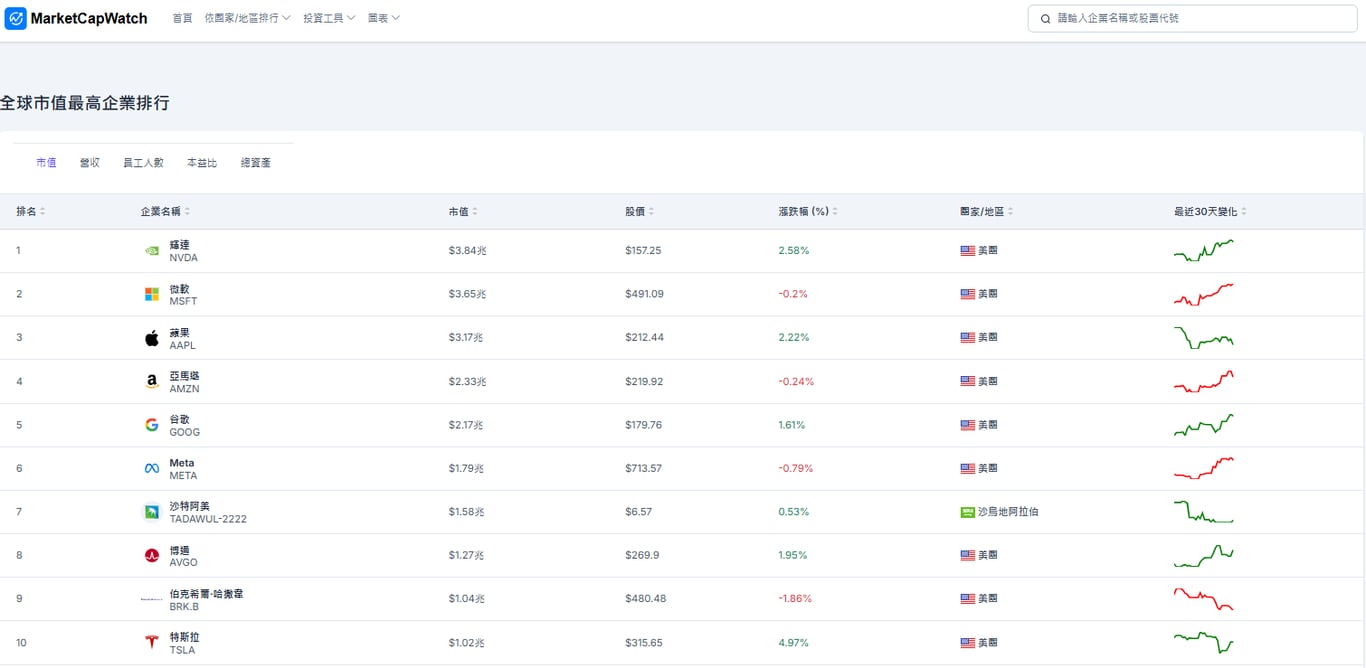Expand the 投資工具 dropdown menu
The height and width of the screenshot is (668, 1366).
tap(329, 18)
